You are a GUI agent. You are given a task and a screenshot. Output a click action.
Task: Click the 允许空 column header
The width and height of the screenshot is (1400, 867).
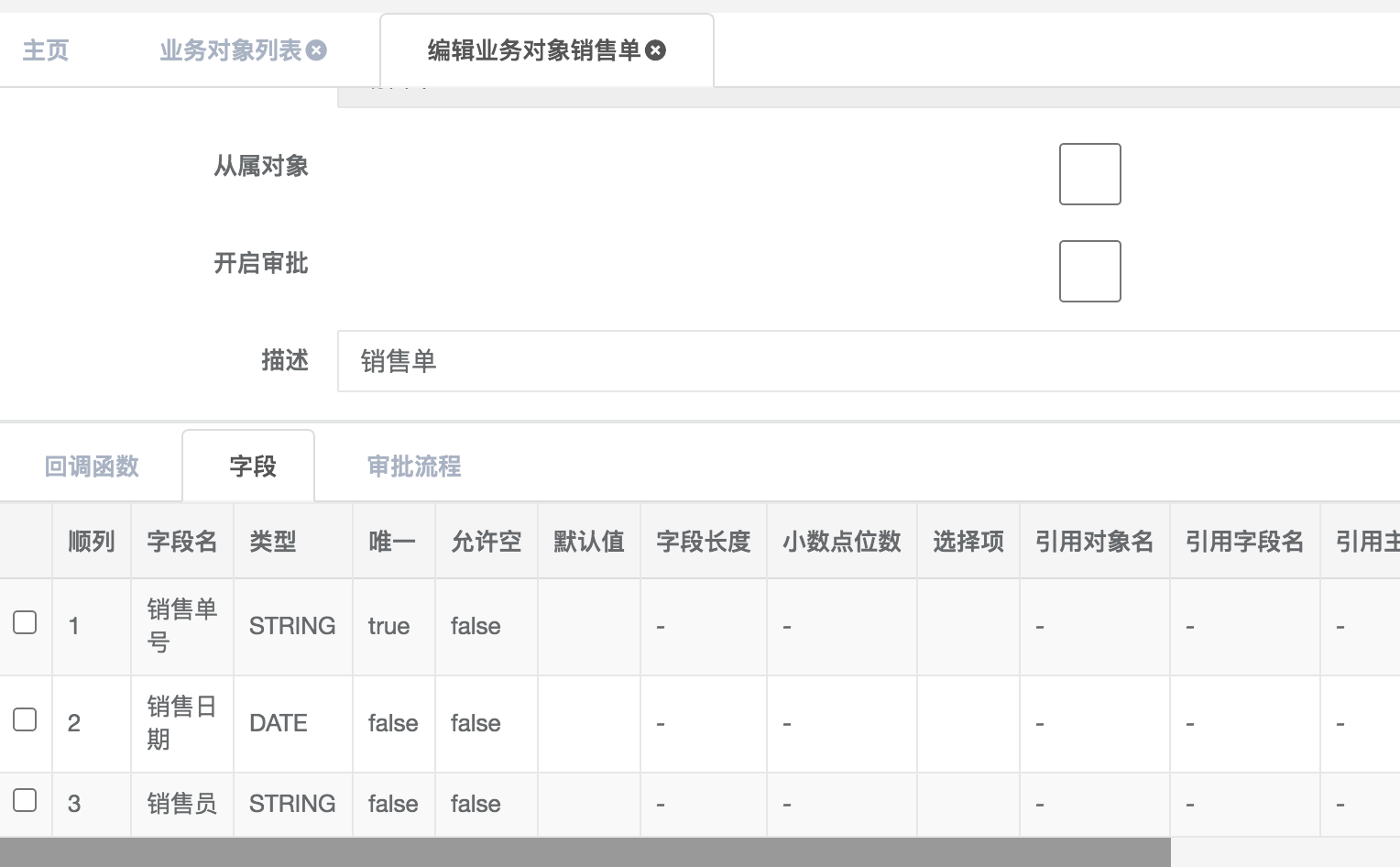click(x=487, y=542)
